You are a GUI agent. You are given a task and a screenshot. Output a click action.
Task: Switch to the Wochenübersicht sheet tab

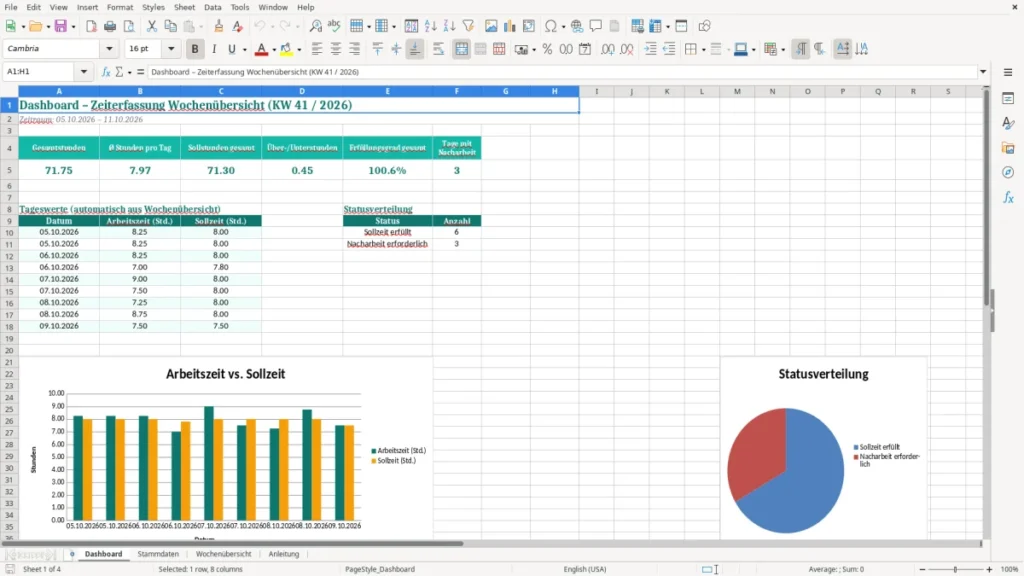point(223,554)
